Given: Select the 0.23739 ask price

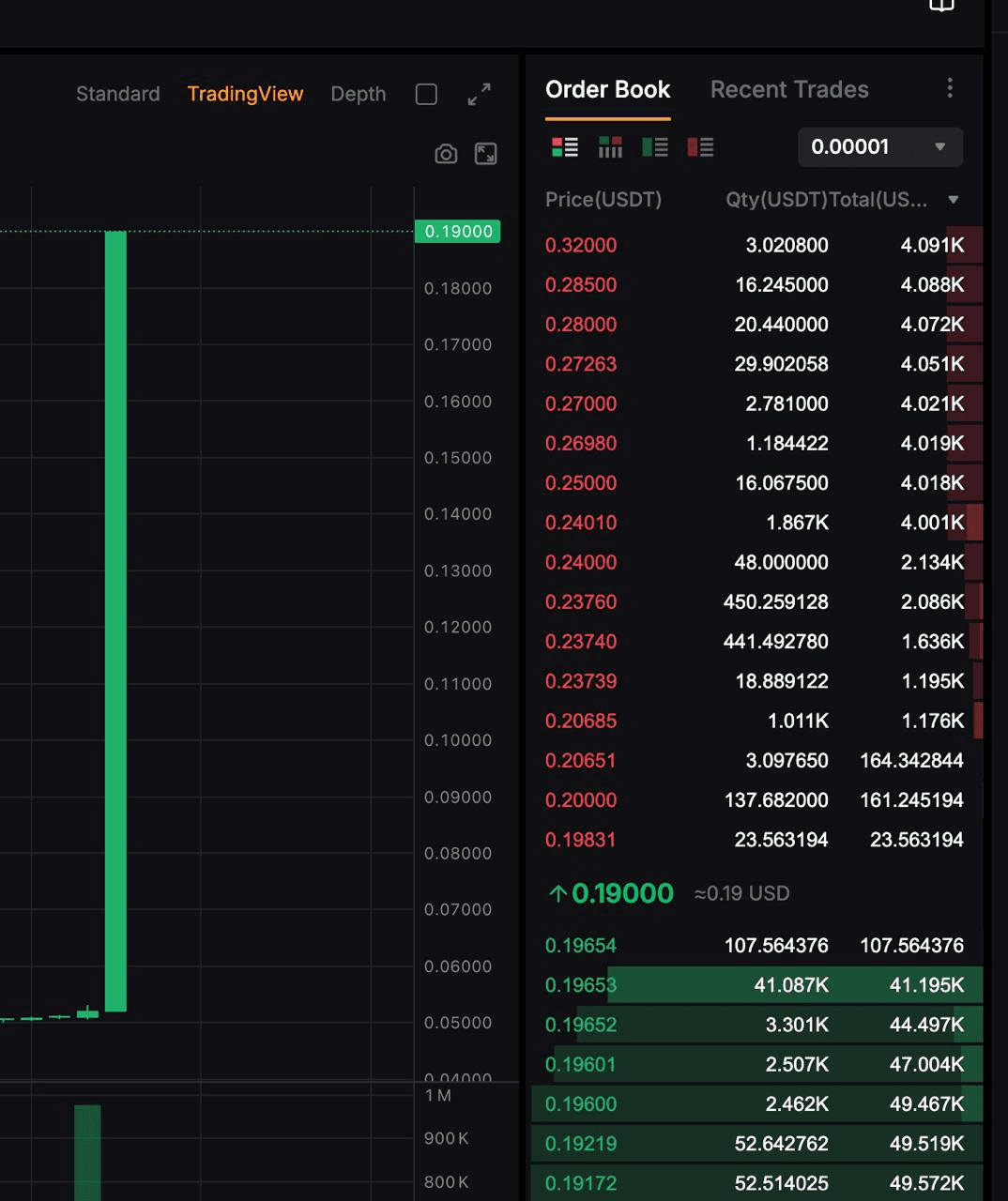Looking at the screenshot, I should (x=581, y=681).
